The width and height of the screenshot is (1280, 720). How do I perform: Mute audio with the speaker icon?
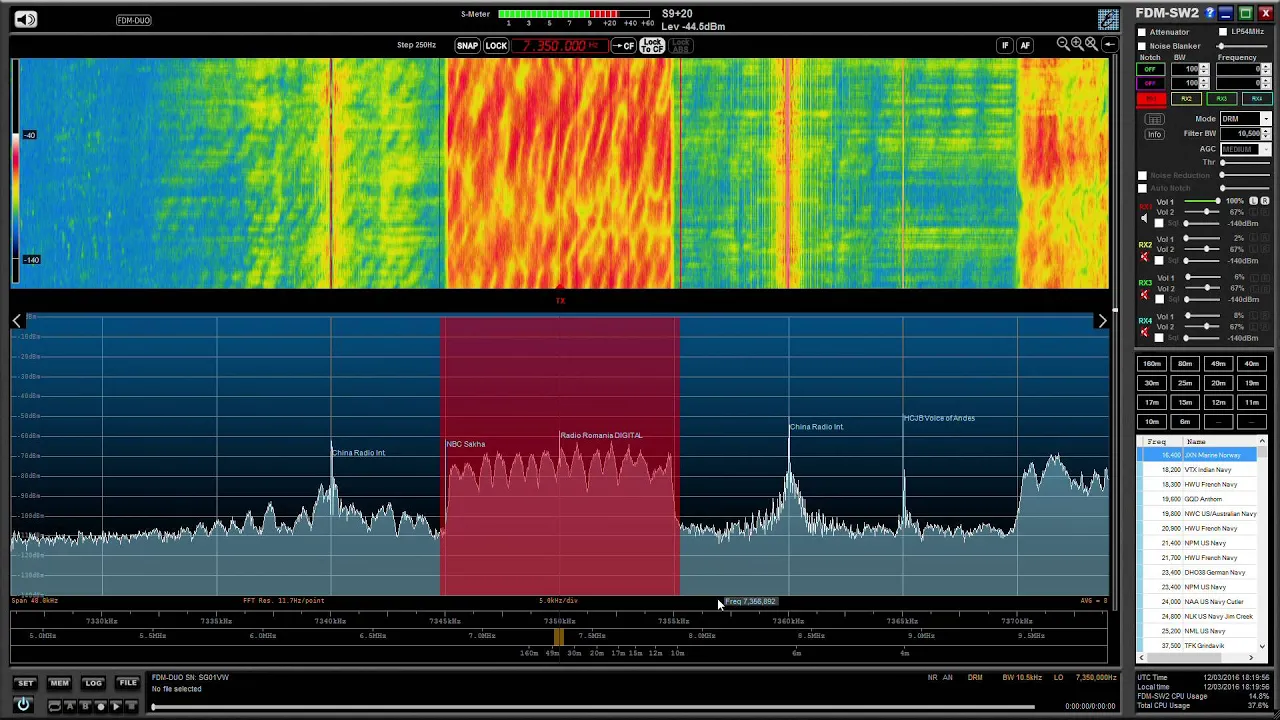click(x=25, y=20)
